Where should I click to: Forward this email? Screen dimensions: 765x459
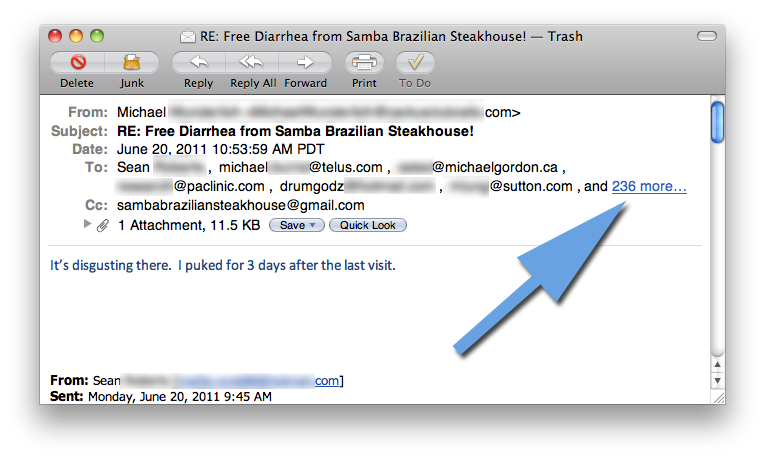tap(305, 62)
